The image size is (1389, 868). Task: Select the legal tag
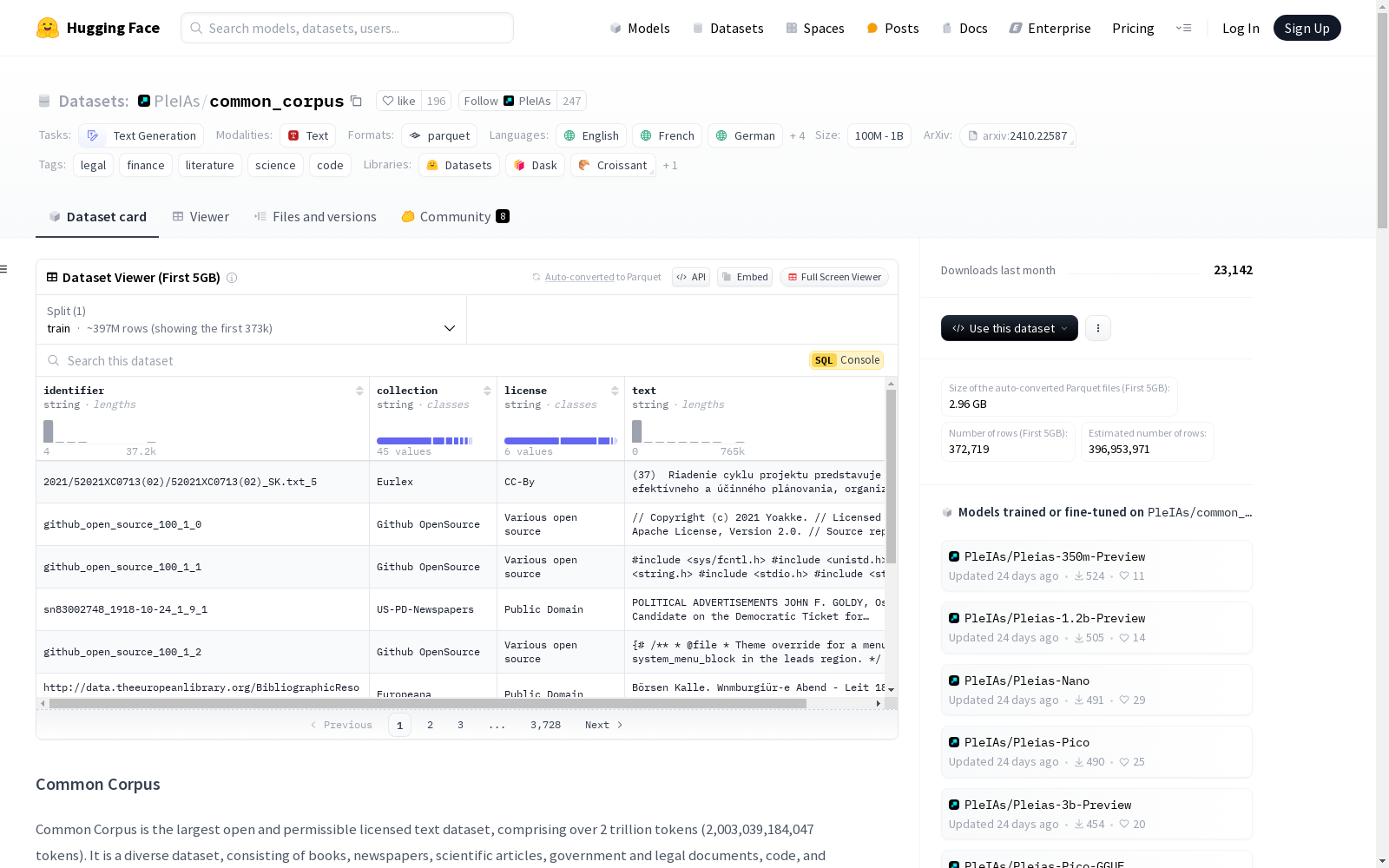[93, 165]
